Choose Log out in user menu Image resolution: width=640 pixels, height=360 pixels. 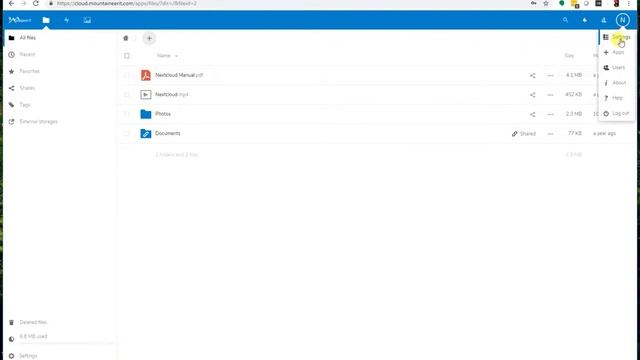point(617,113)
